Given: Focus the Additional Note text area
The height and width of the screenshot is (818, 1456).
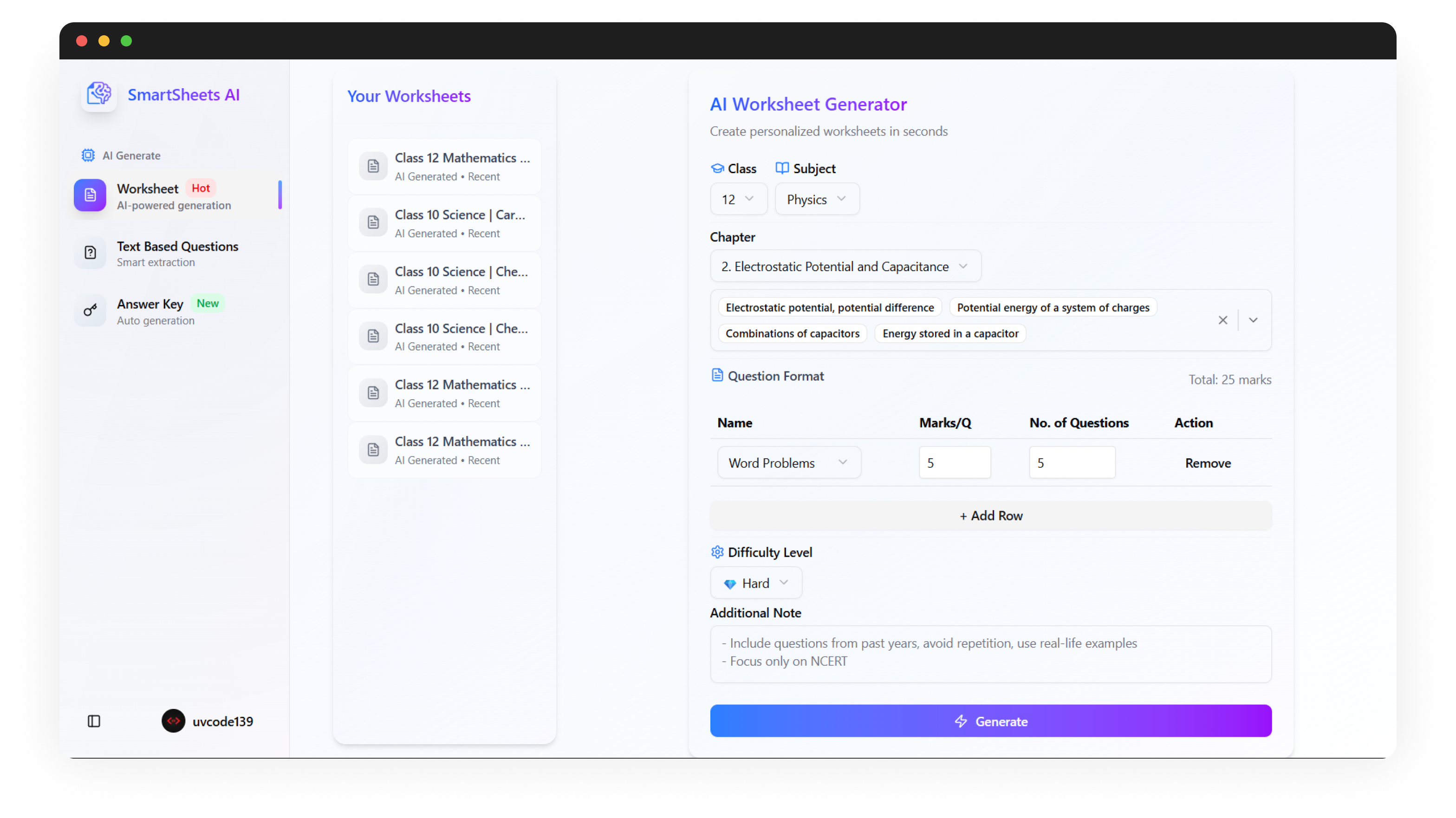Looking at the screenshot, I should [990, 654].
